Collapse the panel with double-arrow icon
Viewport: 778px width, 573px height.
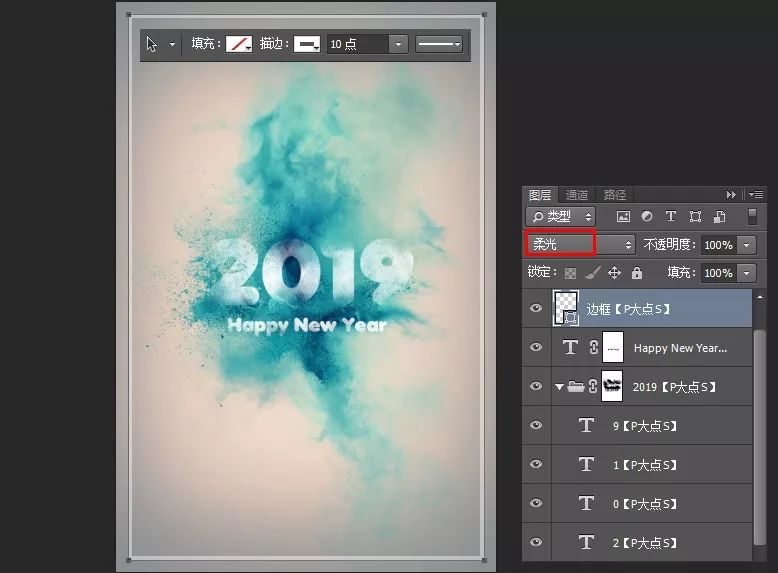click(731, 194)
